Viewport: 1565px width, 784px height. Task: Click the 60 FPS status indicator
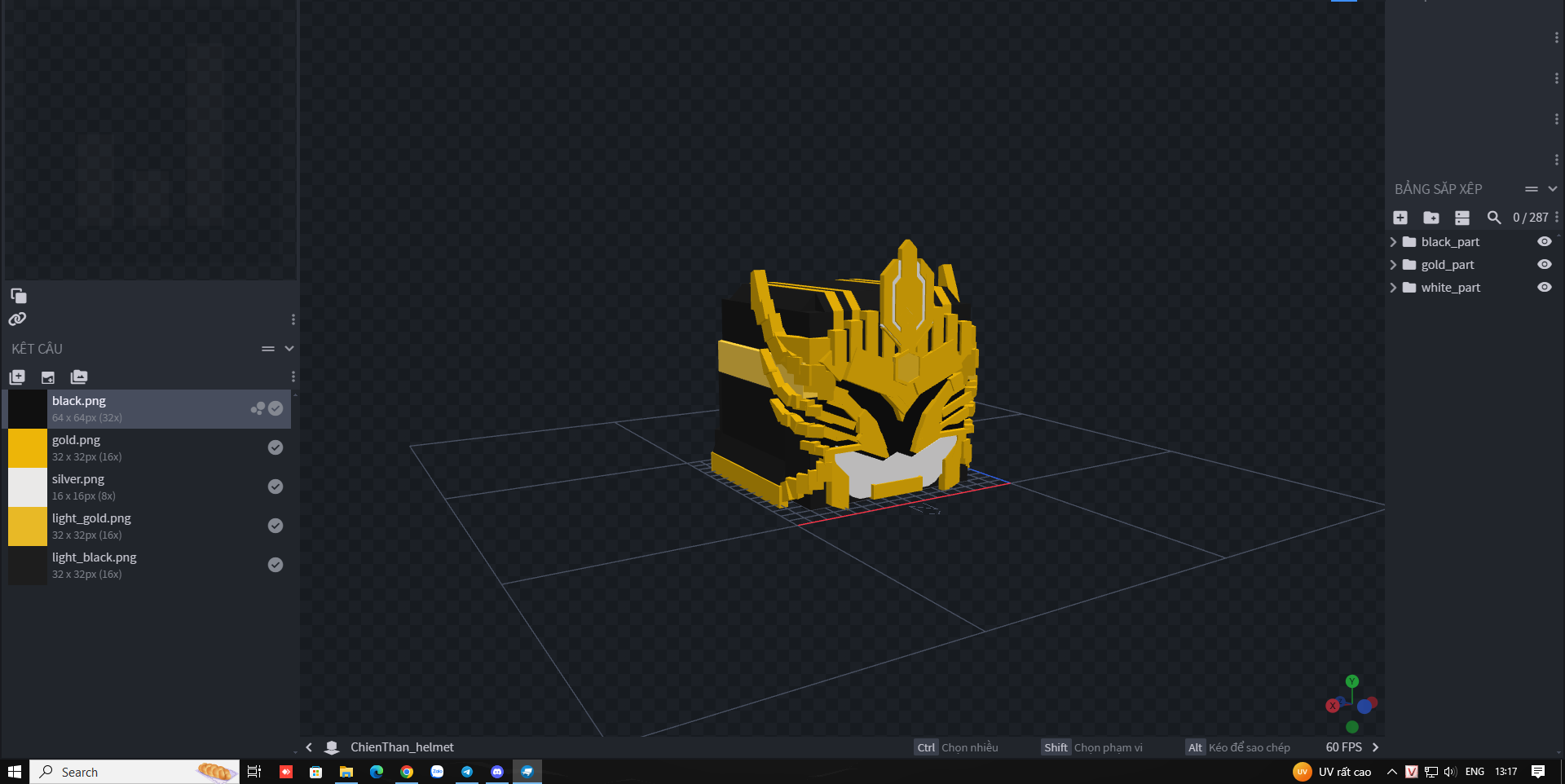[x=1343, y=747]
